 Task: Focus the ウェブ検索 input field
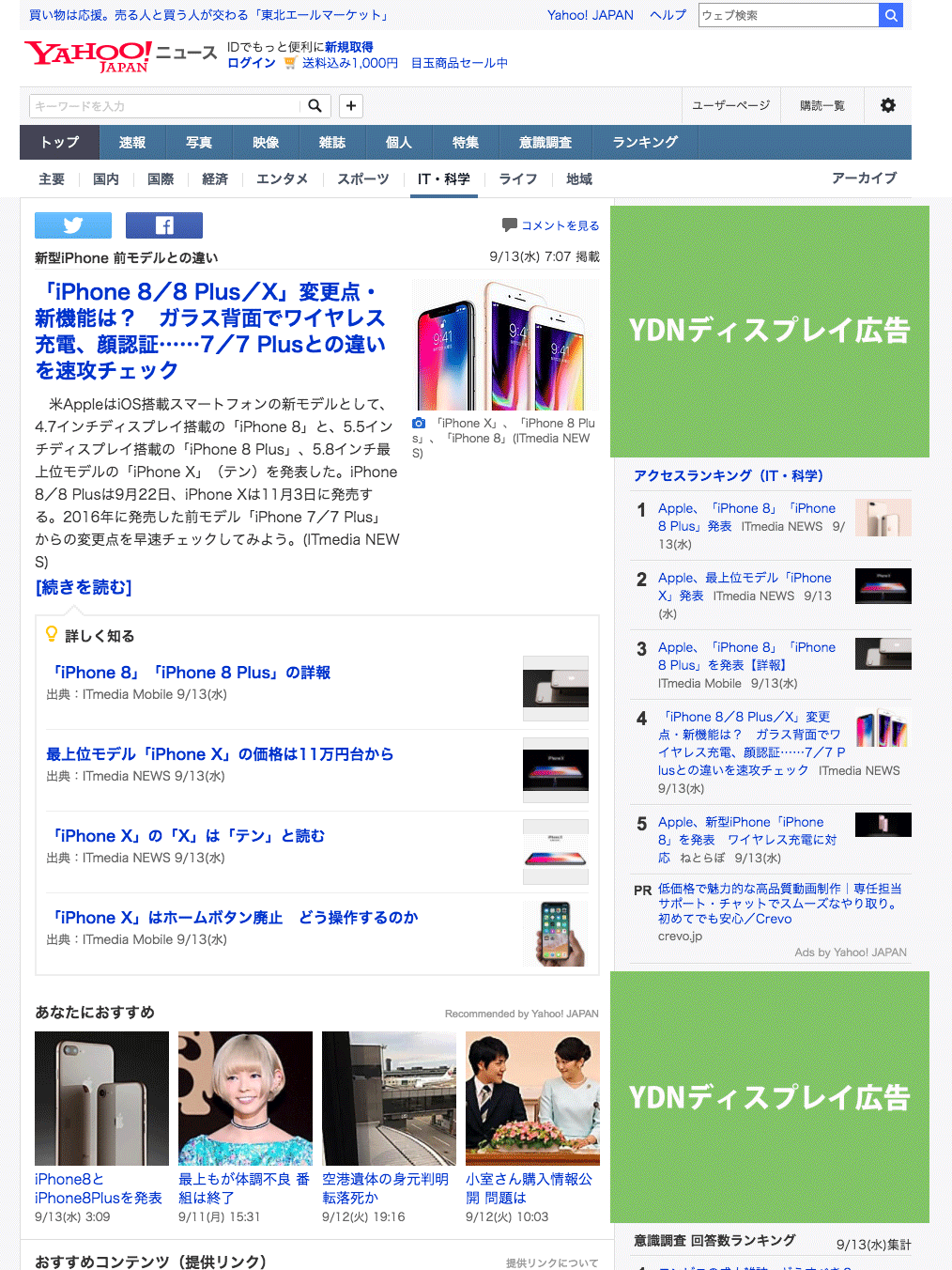(789, 15)
